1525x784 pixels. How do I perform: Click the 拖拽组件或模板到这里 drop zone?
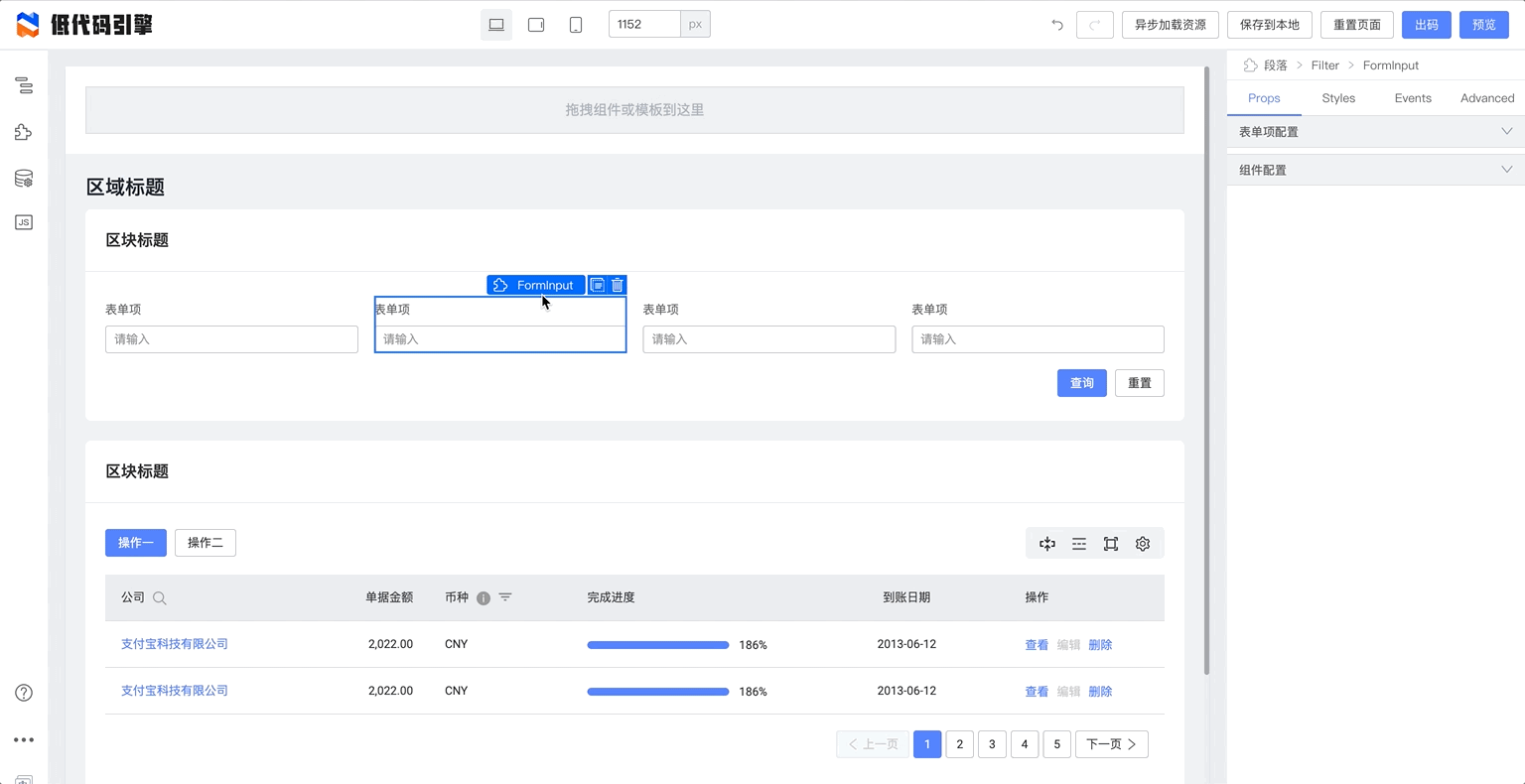pyautogui.click(x=634, y=110)
